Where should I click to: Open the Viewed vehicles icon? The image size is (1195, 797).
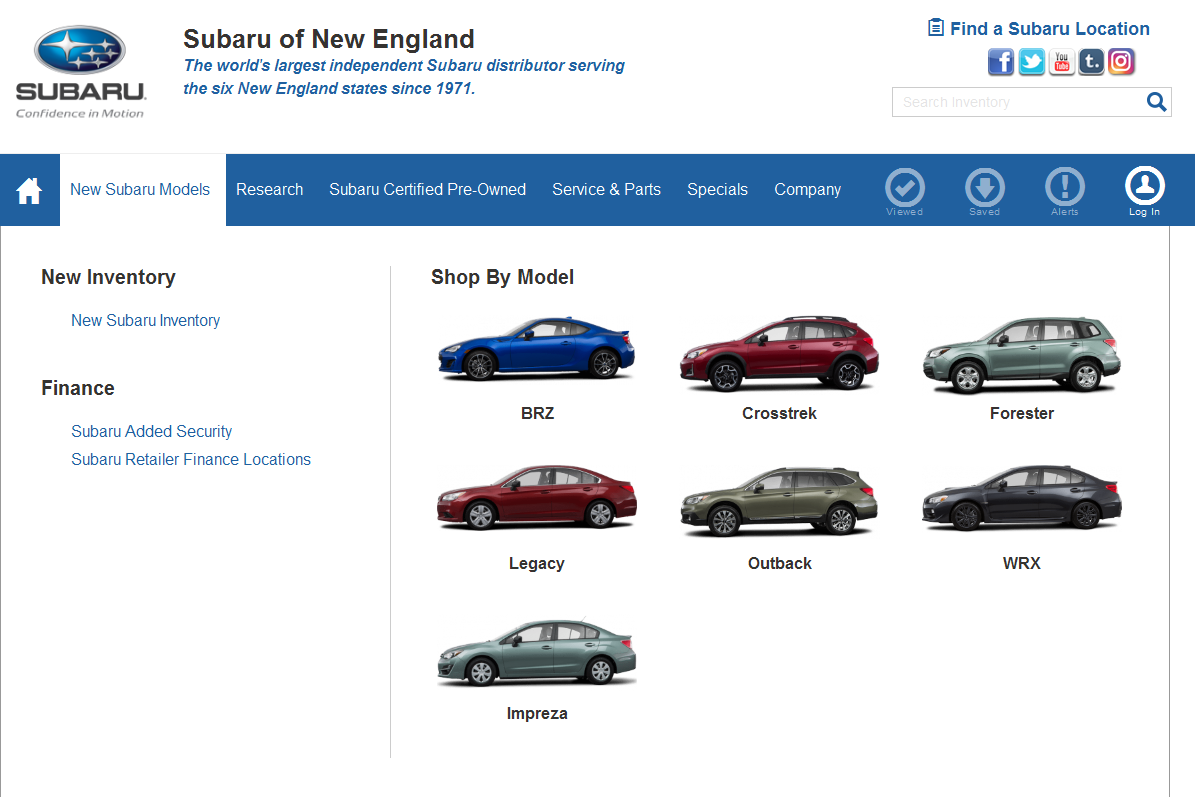(x=904, y=189)
